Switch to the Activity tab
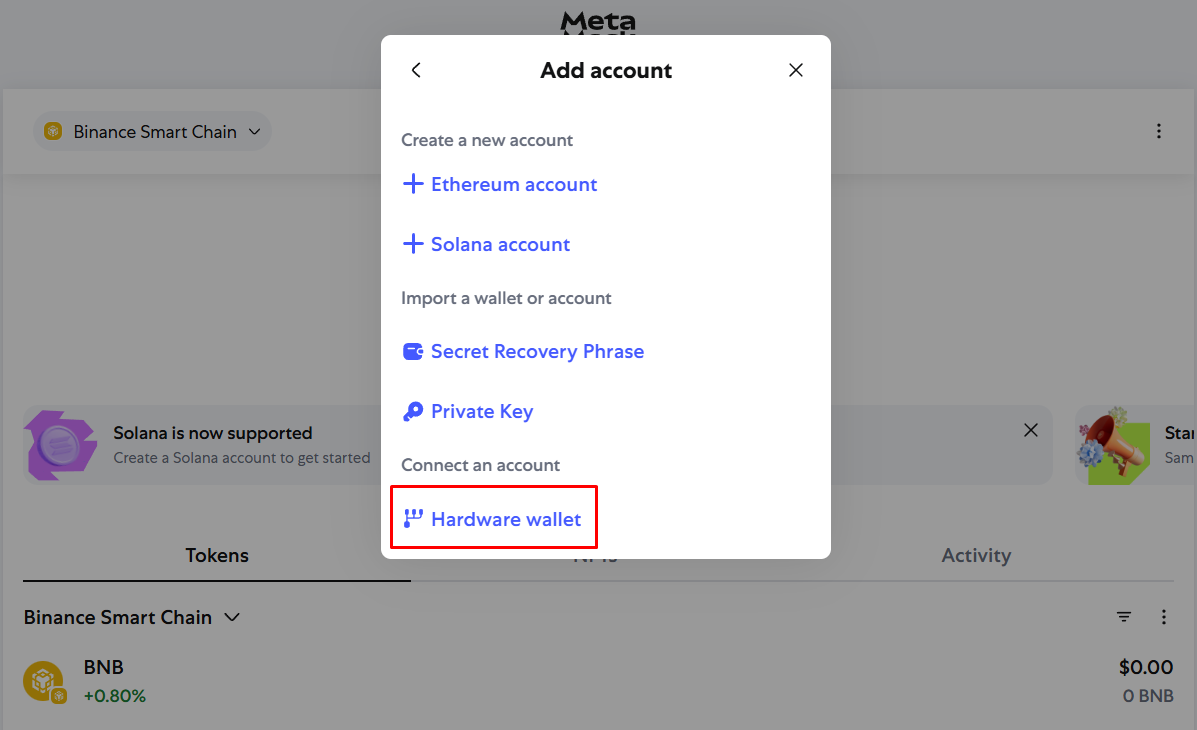The width and height of the screenshot is (1197, 730). pos(976,555)
